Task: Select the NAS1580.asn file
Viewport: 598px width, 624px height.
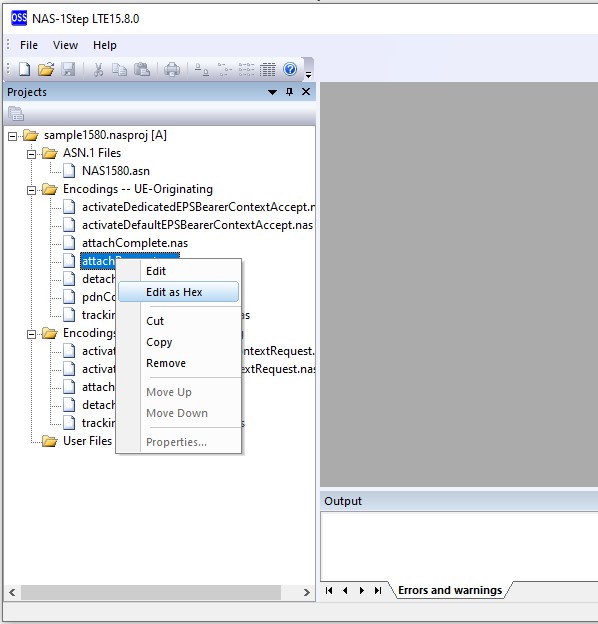Action: [116, 171]
